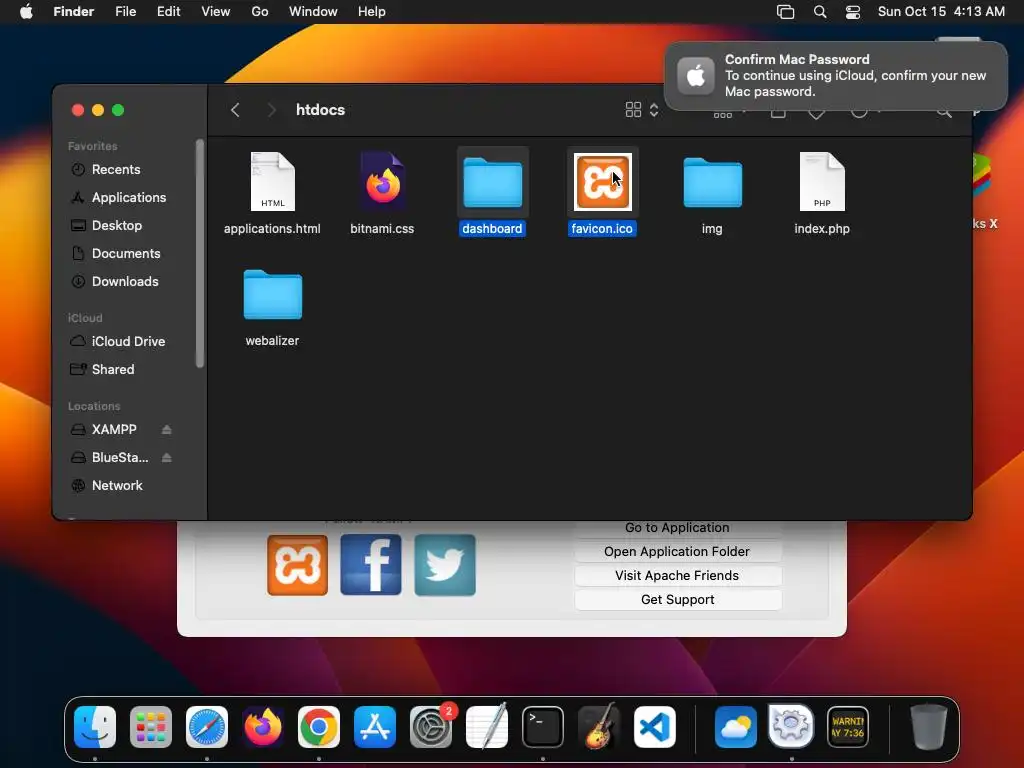Open Visual Studio Code from the Dock

(655, 727)
